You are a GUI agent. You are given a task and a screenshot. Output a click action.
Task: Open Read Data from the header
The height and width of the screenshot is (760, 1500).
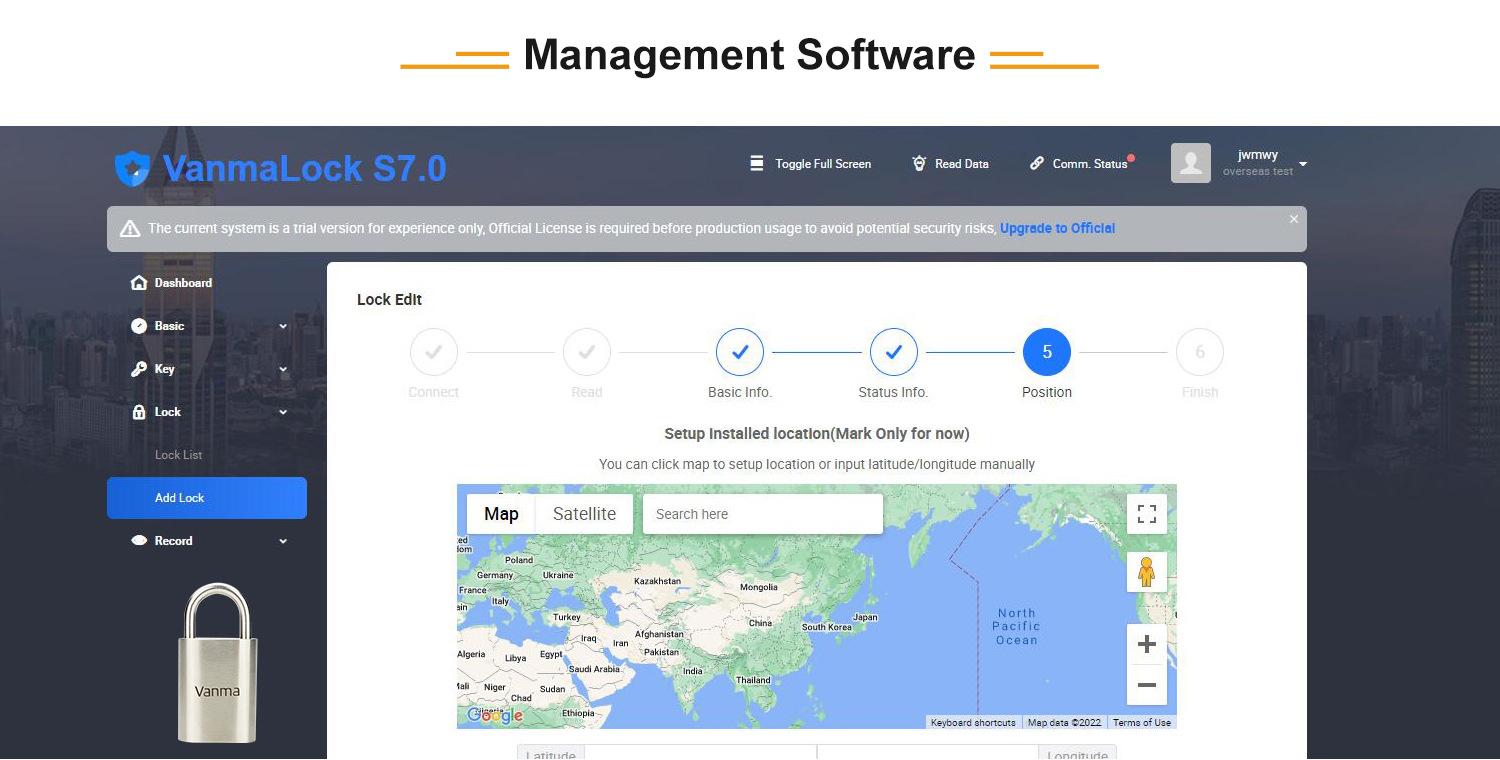(x=950, y=163)
